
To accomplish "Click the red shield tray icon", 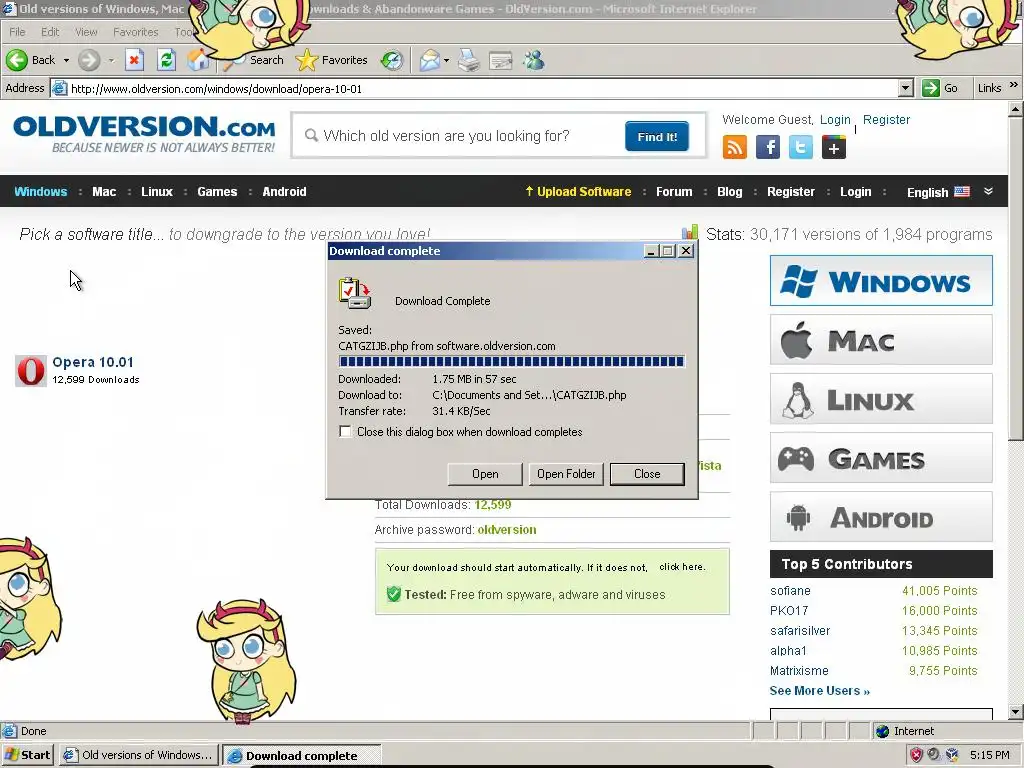I will tap(916, 755).
